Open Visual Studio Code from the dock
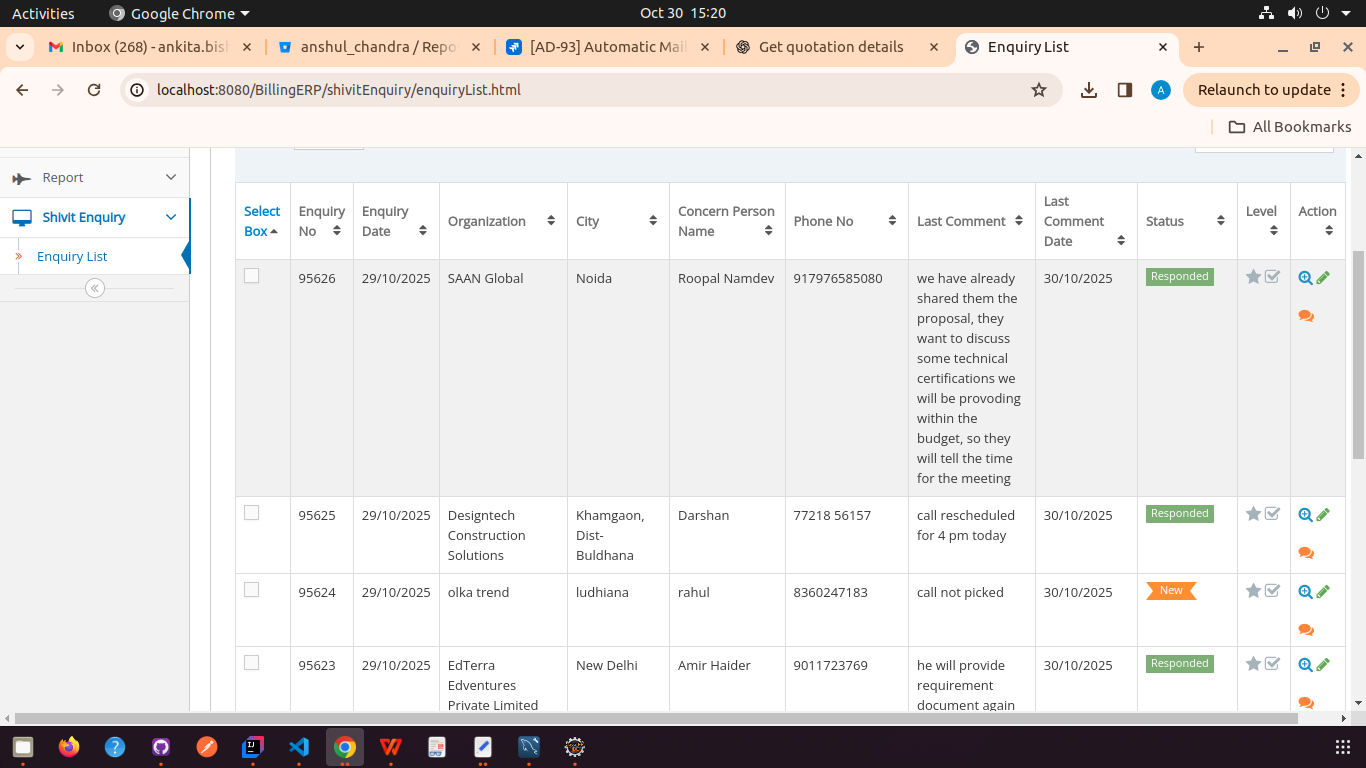The image size is (1366, 768). click(299, 747)
